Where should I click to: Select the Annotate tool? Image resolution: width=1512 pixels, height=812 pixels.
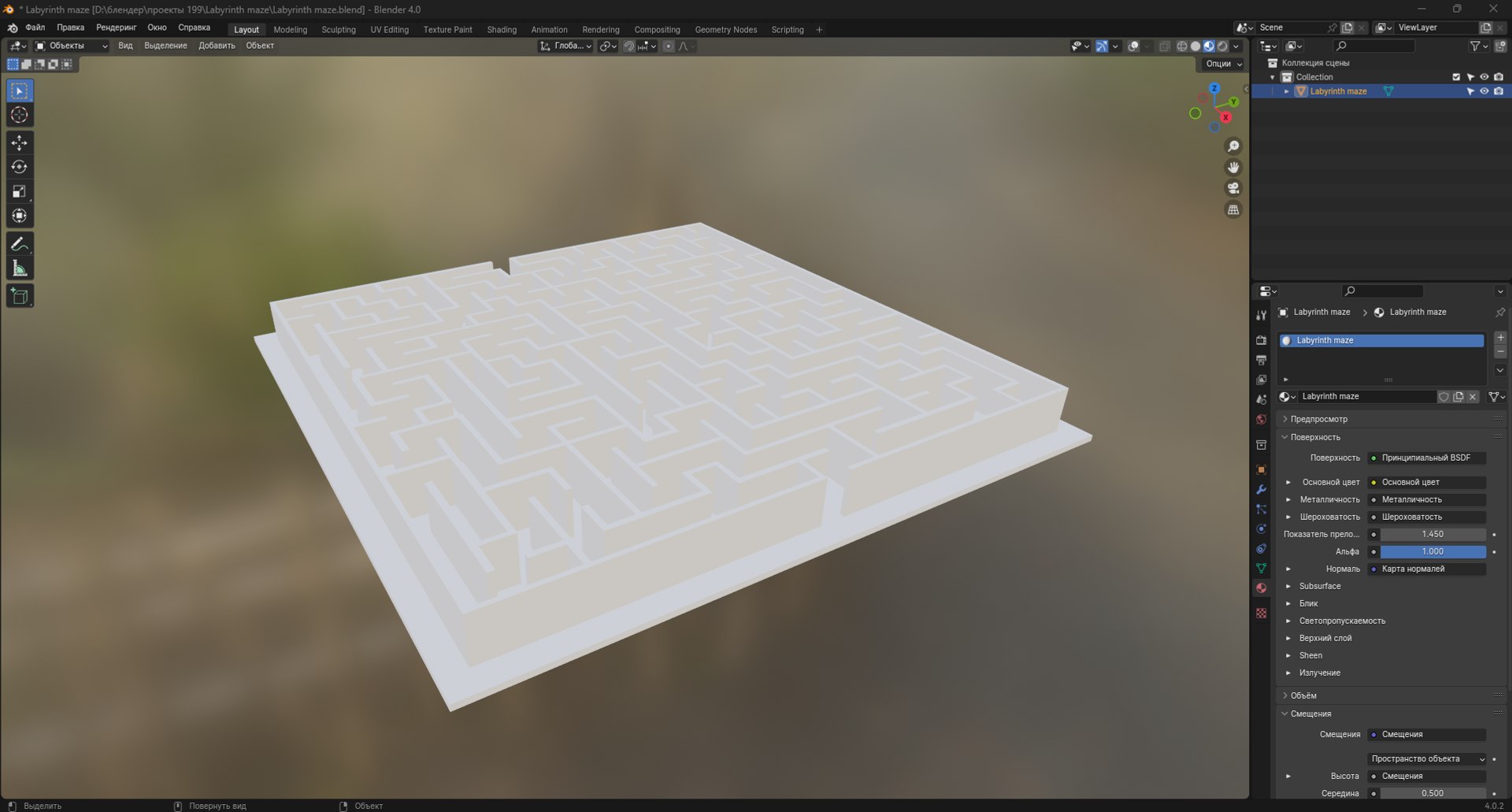pyautogui.click(x=20, y=244)
